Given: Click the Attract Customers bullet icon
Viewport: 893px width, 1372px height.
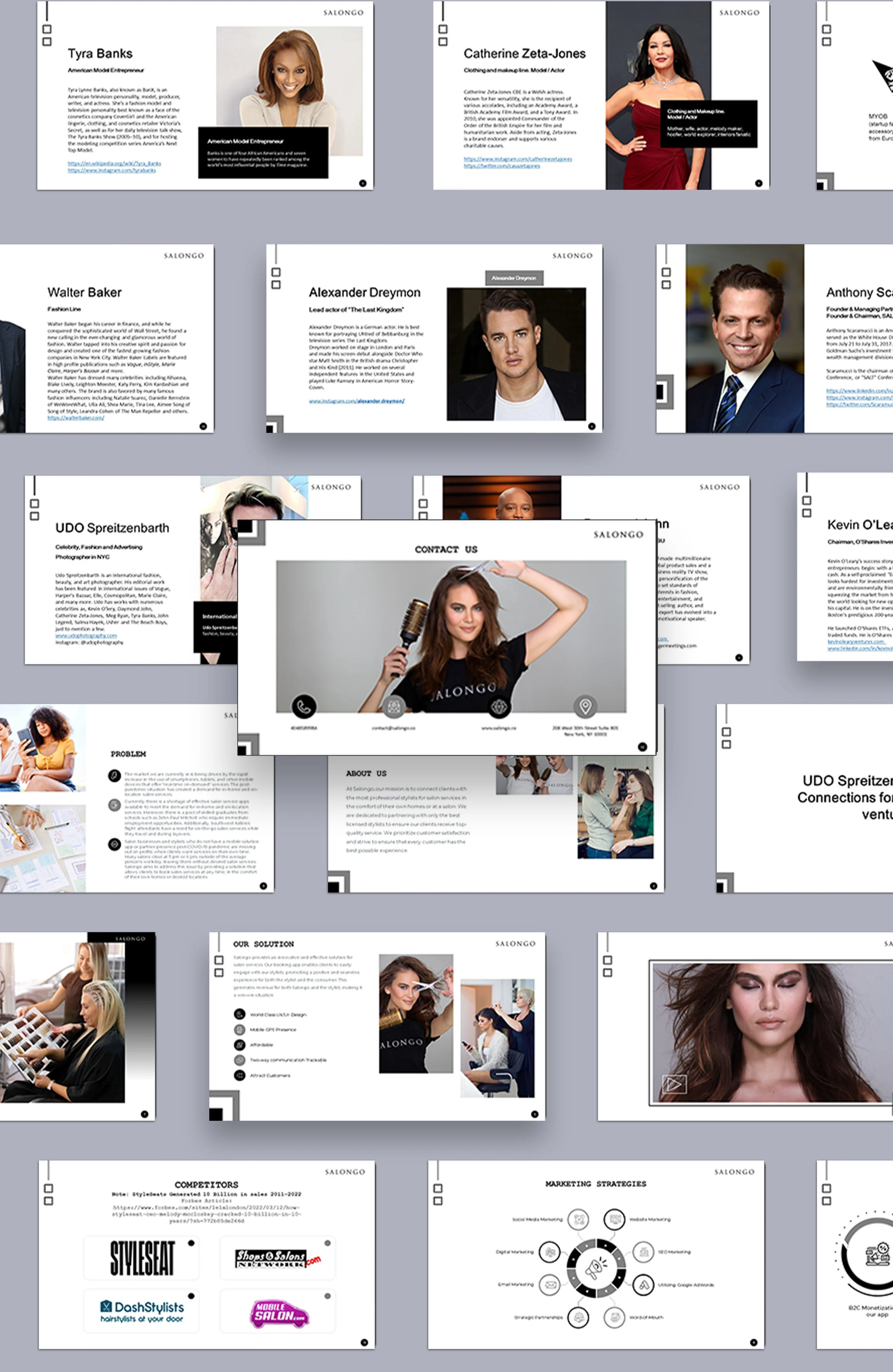Looking at the screenshot, I should pyautogui.click(x=239, y=1075).
